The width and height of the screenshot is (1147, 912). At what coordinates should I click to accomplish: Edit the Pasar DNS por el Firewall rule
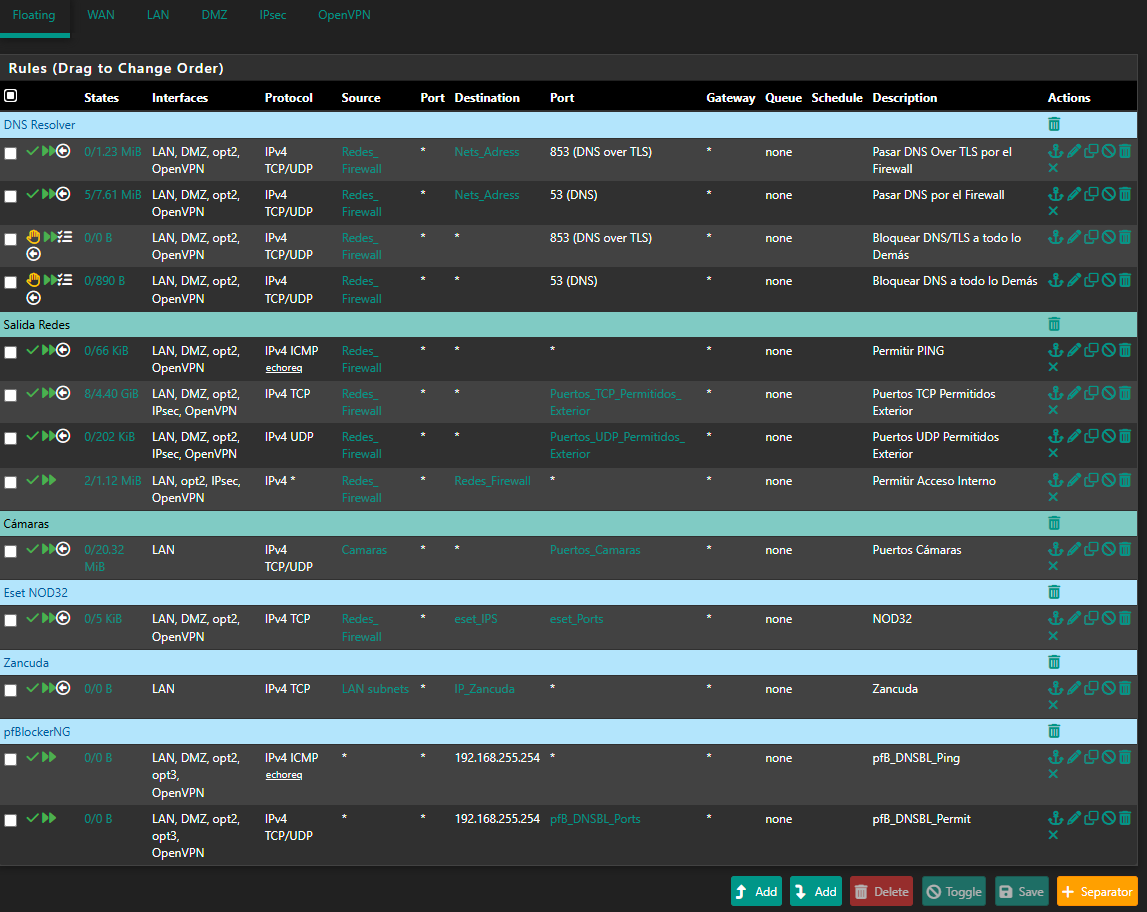pyautogui.click(x=1073, y=195)
